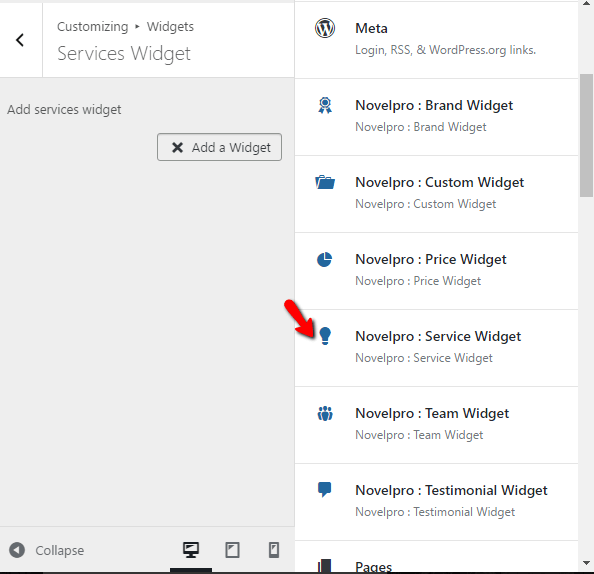Click the Price Widget description subtitle
This screenshot has height=574, width=594.
pyautogui.click(x=418, y=281)
